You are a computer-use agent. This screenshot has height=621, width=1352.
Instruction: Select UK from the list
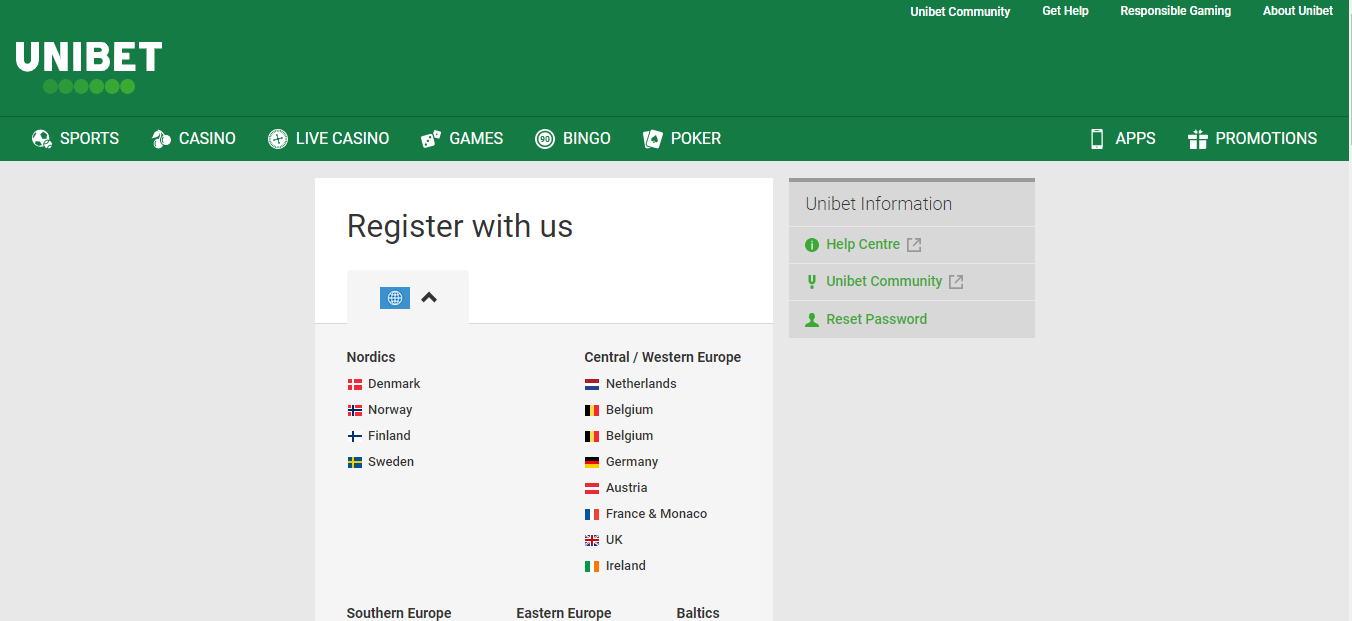point(614,540)
